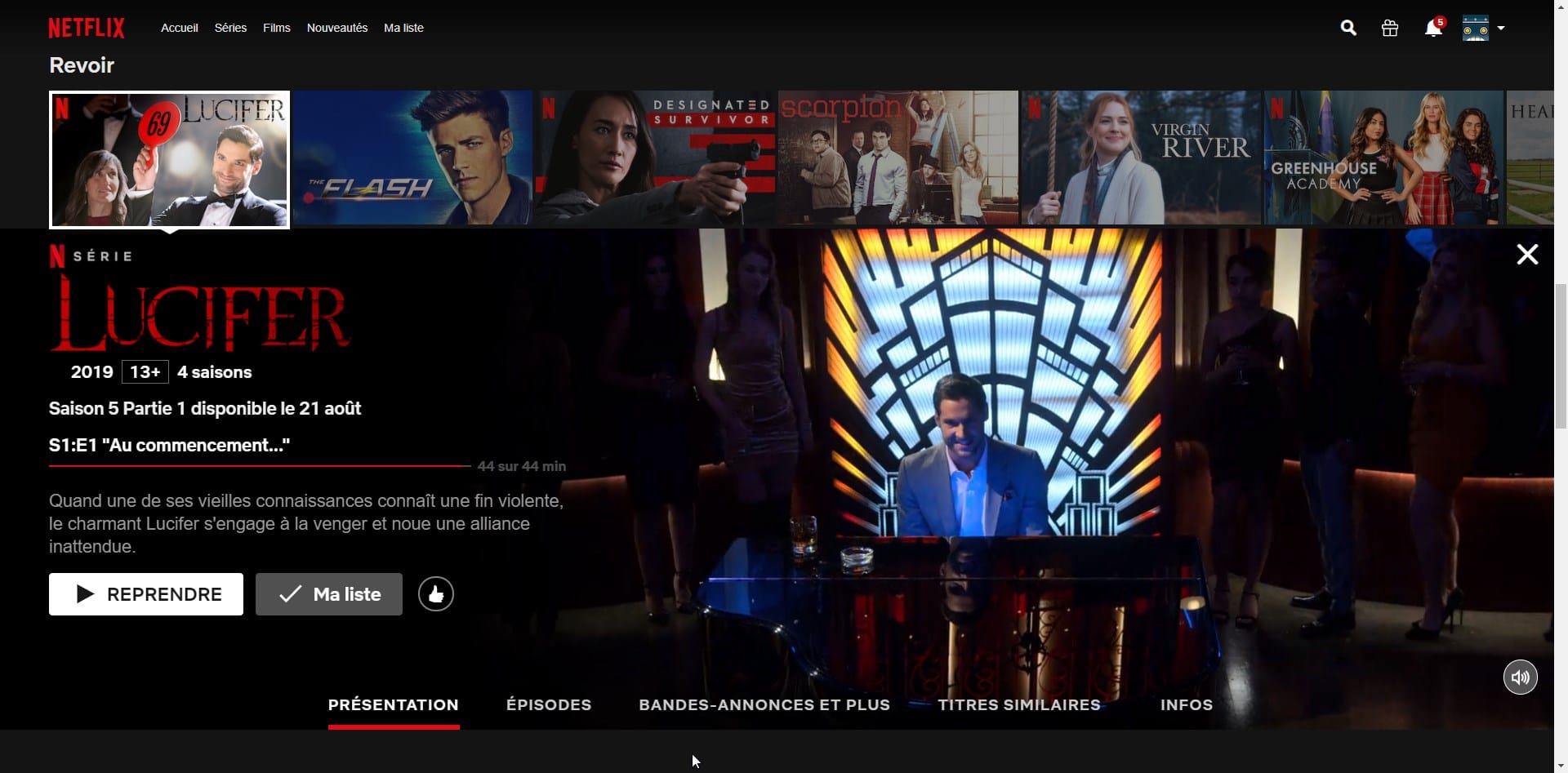This screenshot has width=1568, height=773.
Task: Rate Lucifer with thumbs up
Action: tap(436, 594)
